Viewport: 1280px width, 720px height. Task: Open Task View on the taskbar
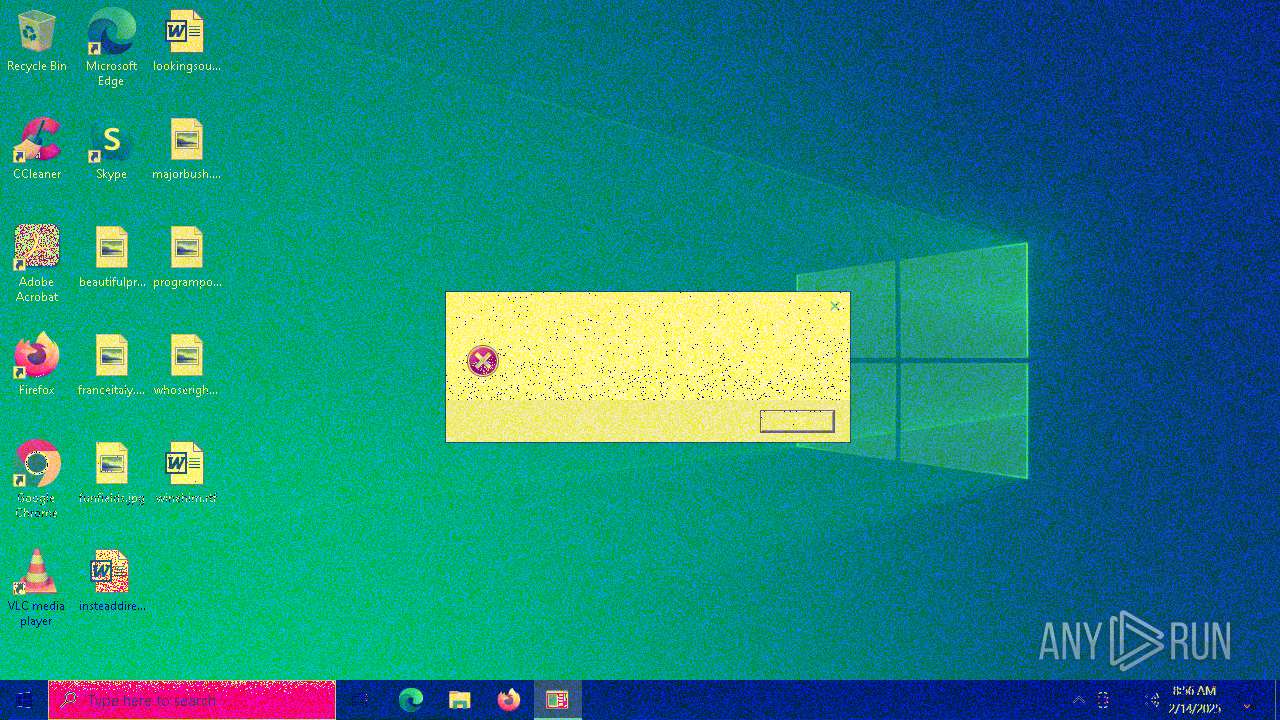360,700
